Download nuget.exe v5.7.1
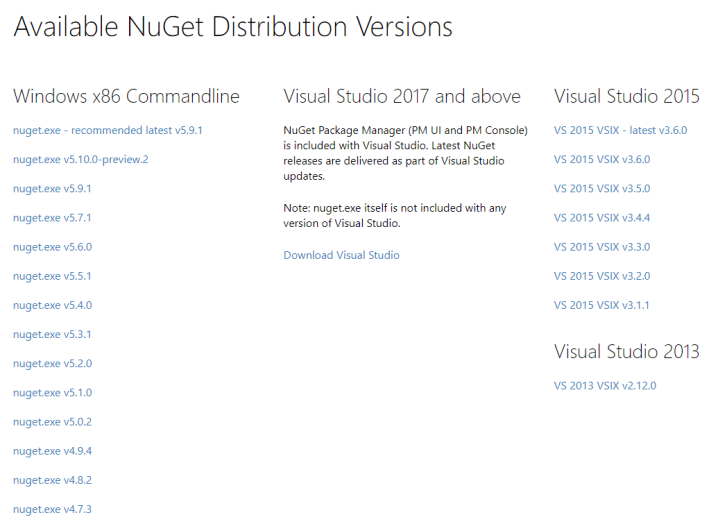Viewport: 727px width, 524px height. click(52, 218)
